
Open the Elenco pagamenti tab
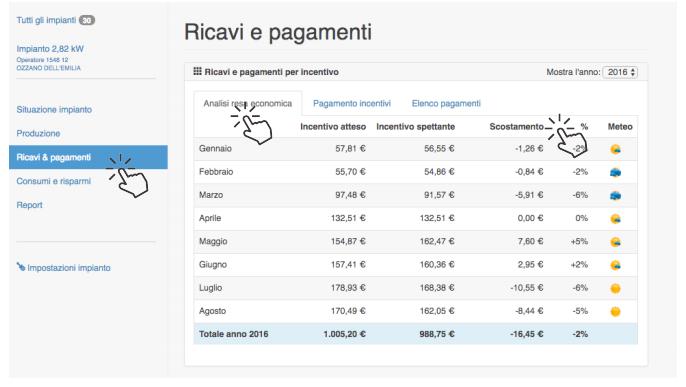click(446, 104)
